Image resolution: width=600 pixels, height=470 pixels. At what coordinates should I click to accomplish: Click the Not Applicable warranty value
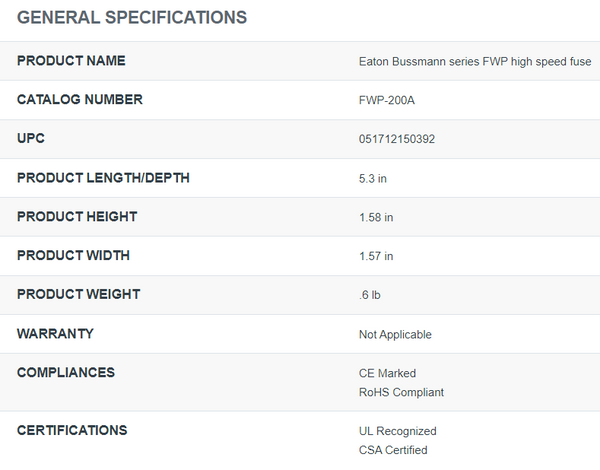pyautogui.click(x=395, y=334)
